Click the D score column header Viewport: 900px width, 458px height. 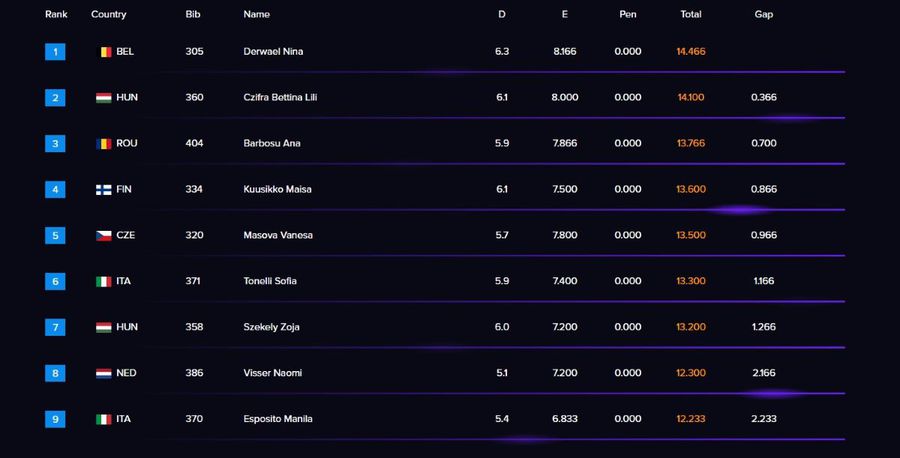click(x=502, y=15)
